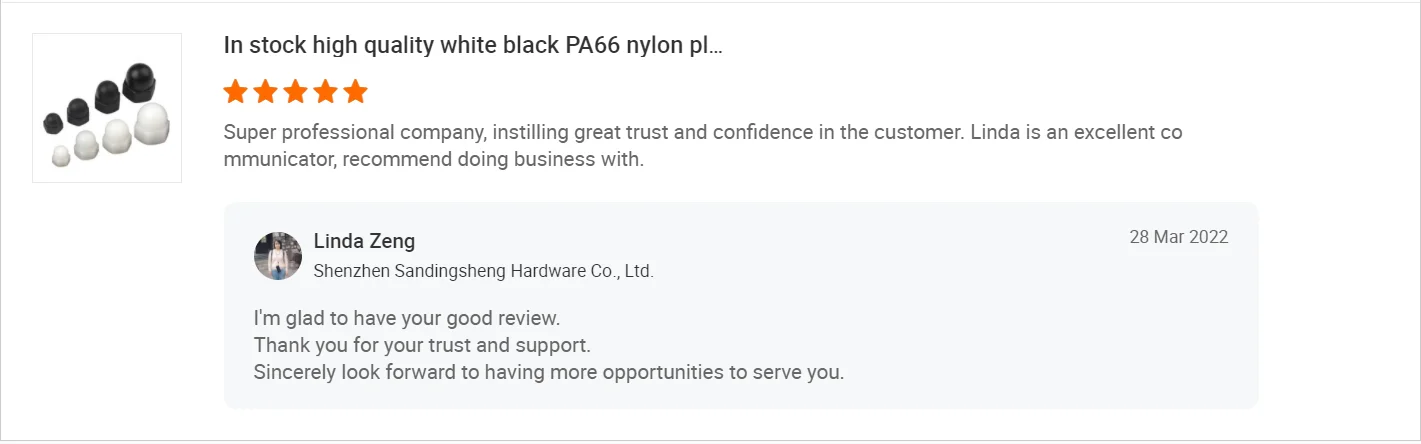
Task: Click the fourth orange rating star
Action: coord(325,93)
